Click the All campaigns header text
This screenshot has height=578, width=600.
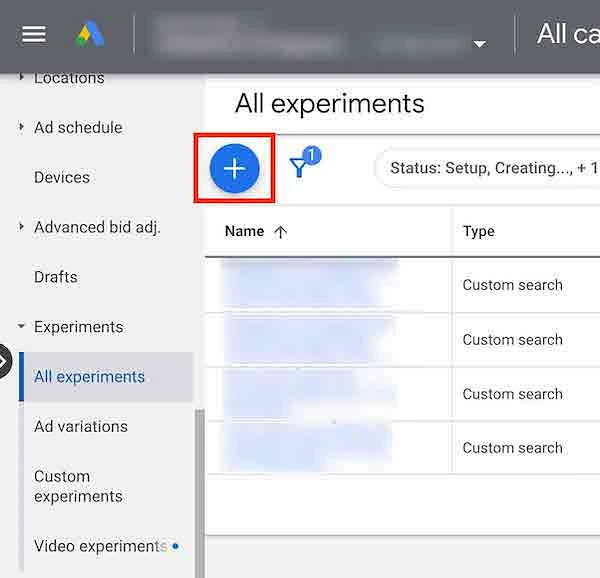[x=568, y=34]
